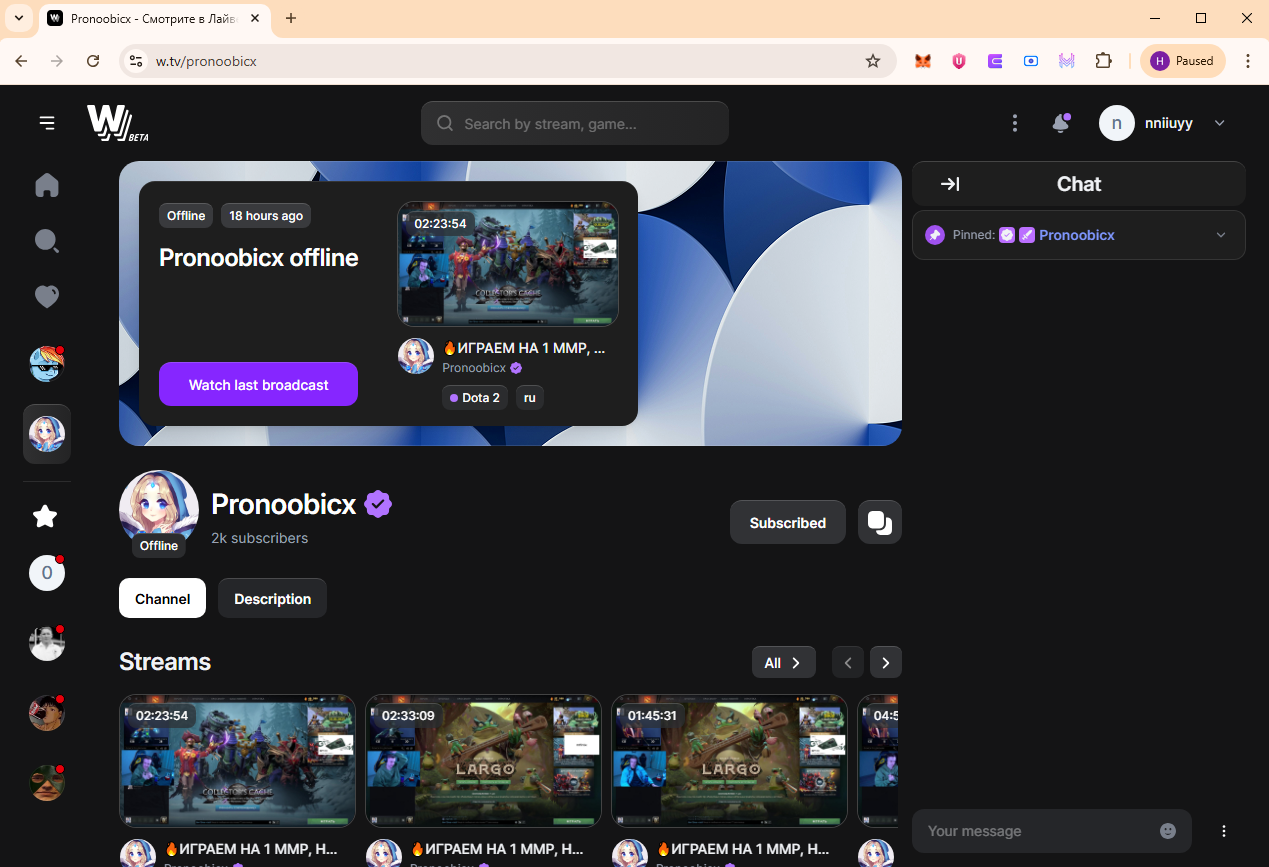Open notifications bell
The image size is (1269, 867).
click(1060, 123)
